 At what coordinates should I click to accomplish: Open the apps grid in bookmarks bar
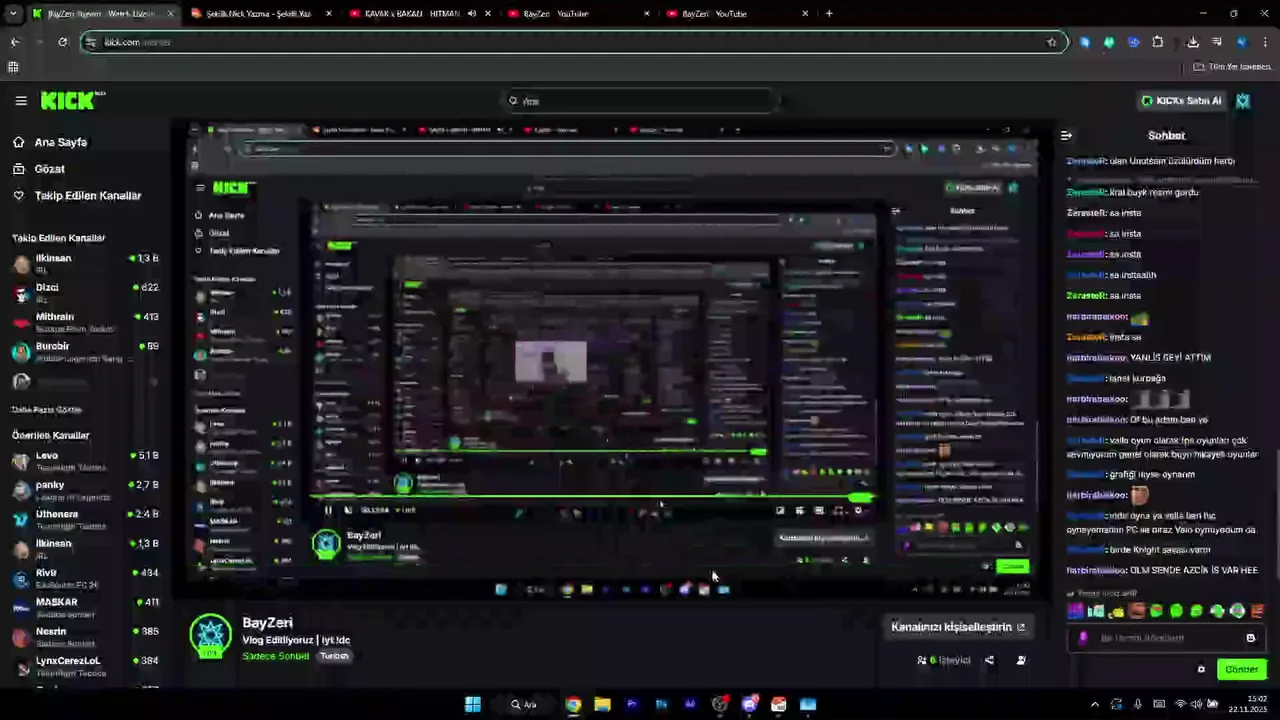(13, 67)
